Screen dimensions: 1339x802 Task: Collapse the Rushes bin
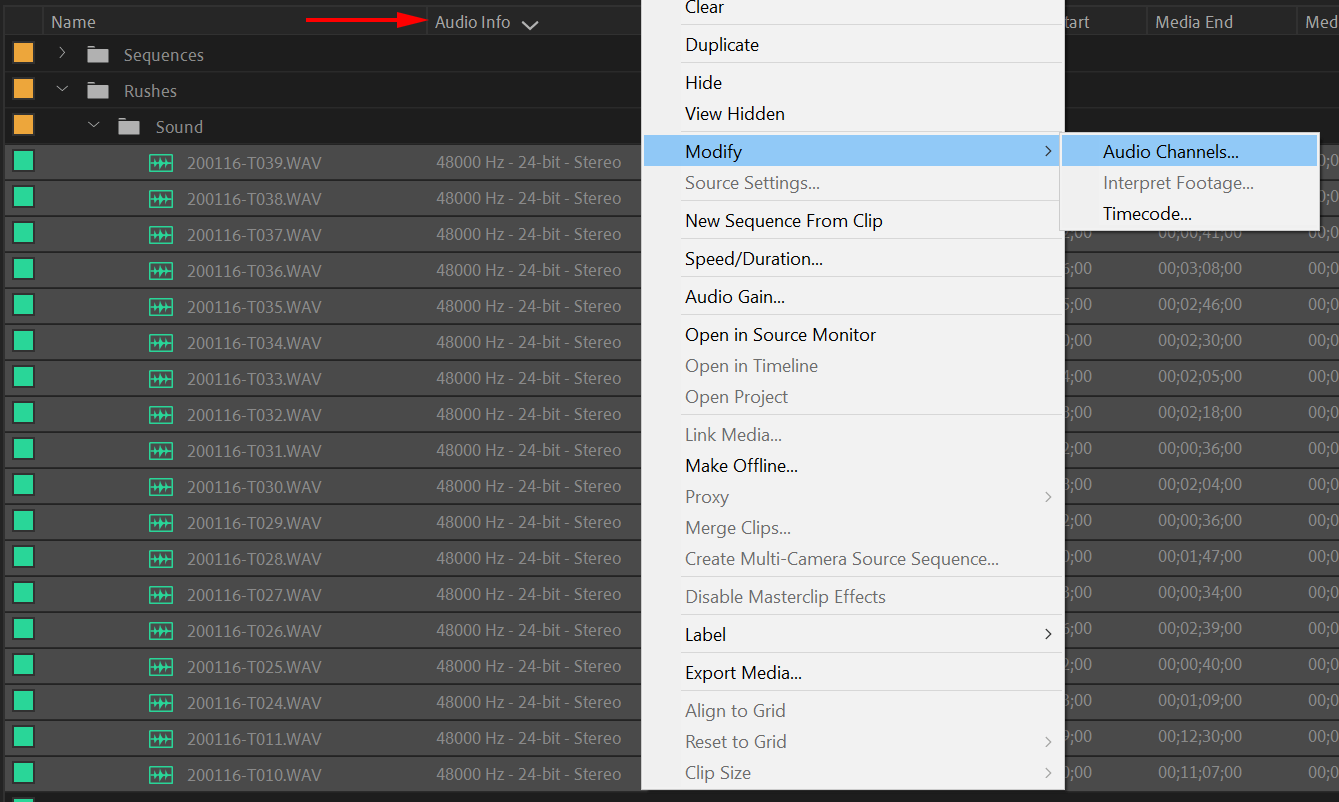(61, 88)
